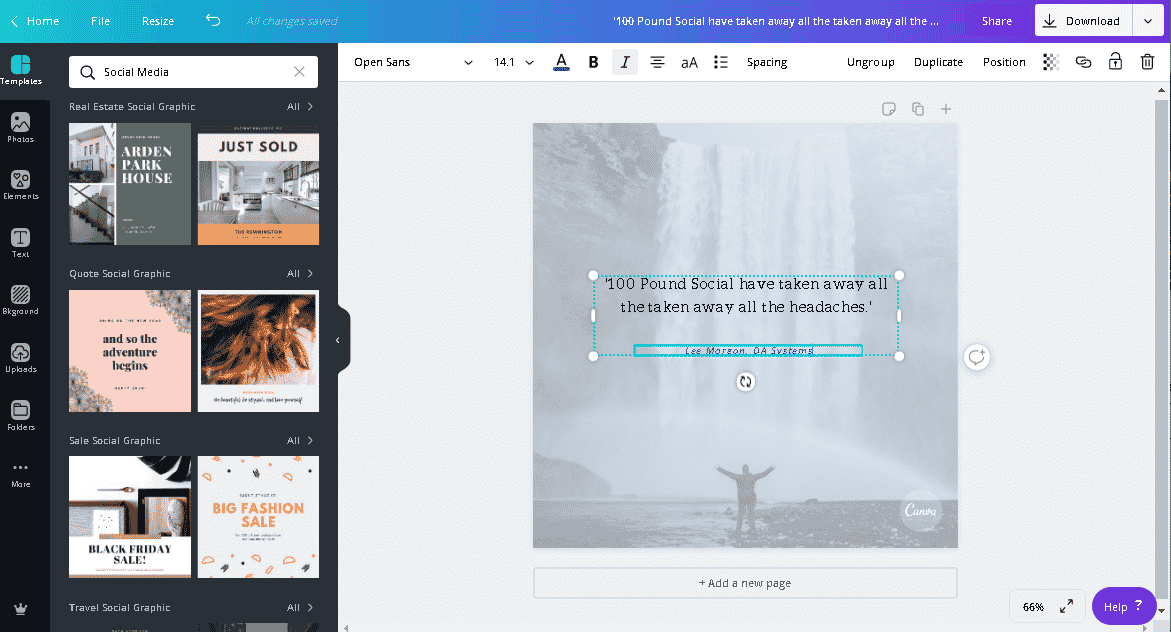
Task: Toggle bold text formatting
Action: [x=593, y=62]
